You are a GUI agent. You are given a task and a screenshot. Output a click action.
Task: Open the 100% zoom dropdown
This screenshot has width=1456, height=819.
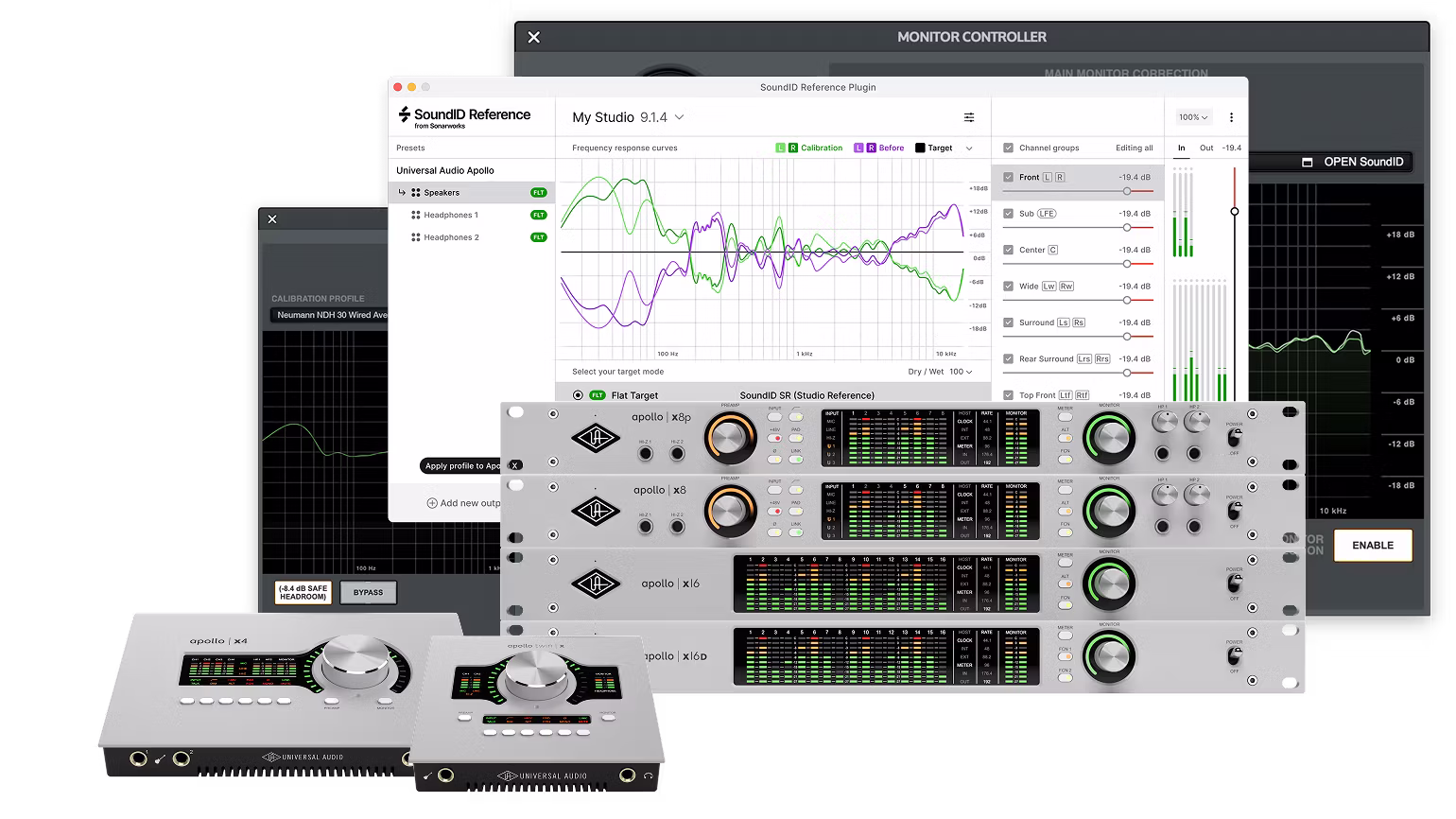[x=1193, y=117]
